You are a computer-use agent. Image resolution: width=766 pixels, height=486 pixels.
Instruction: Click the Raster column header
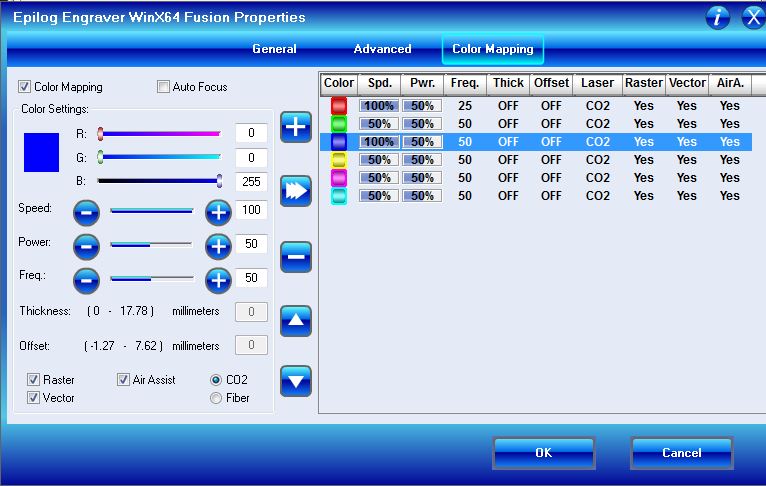point(644,84)
